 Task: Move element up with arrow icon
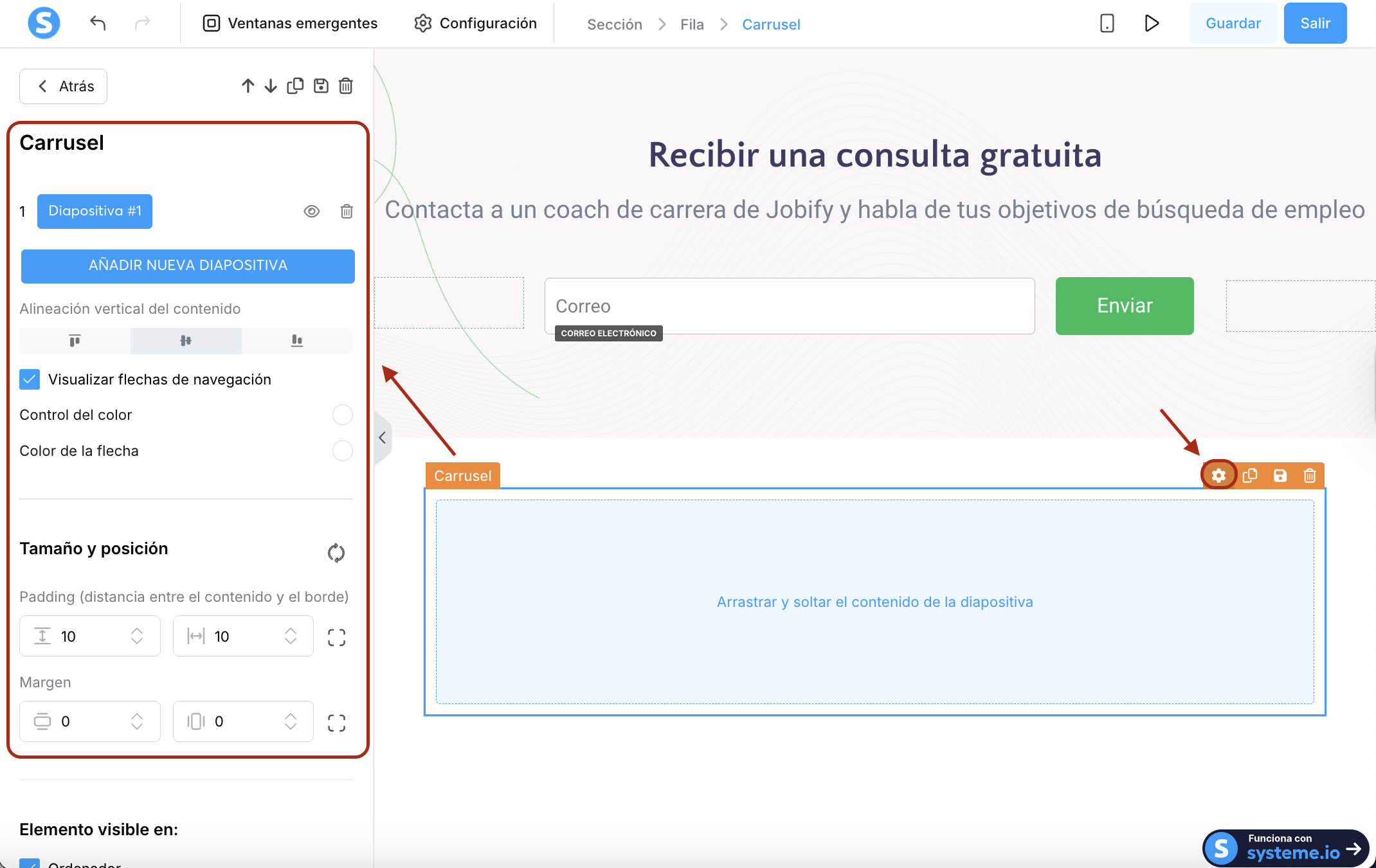click(248, 86)
